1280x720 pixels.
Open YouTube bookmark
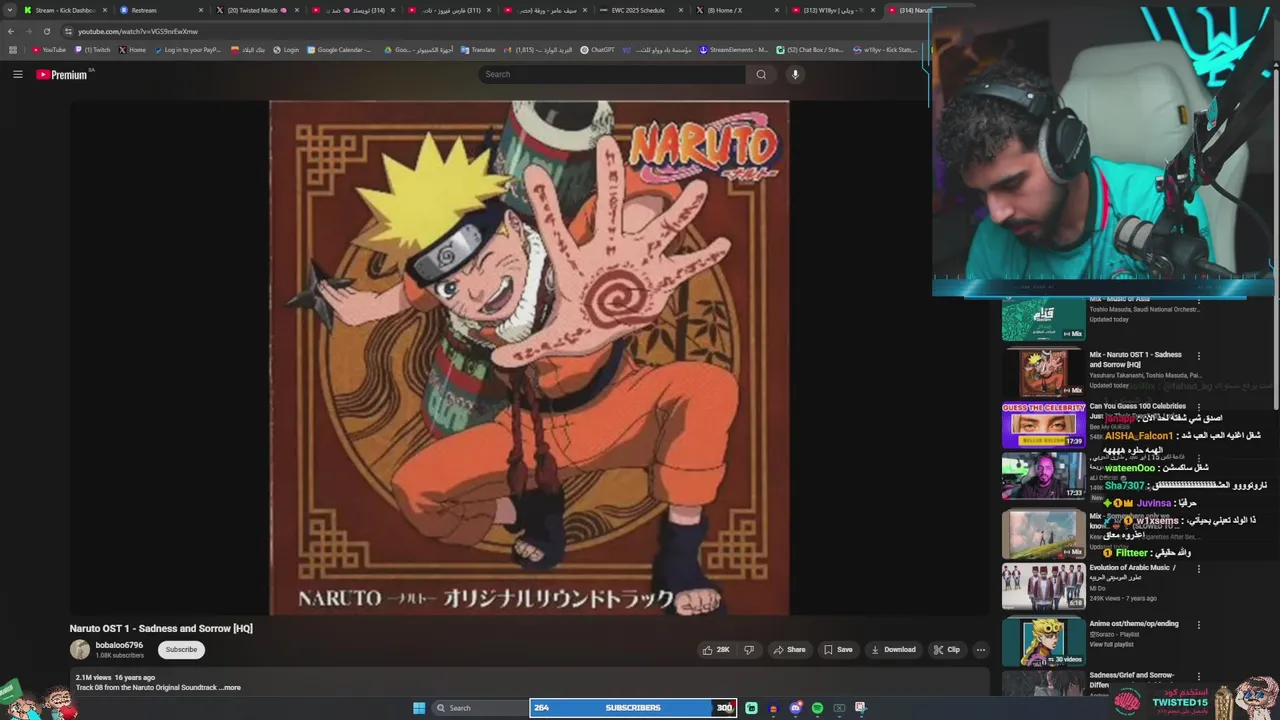tap(49, 50)
